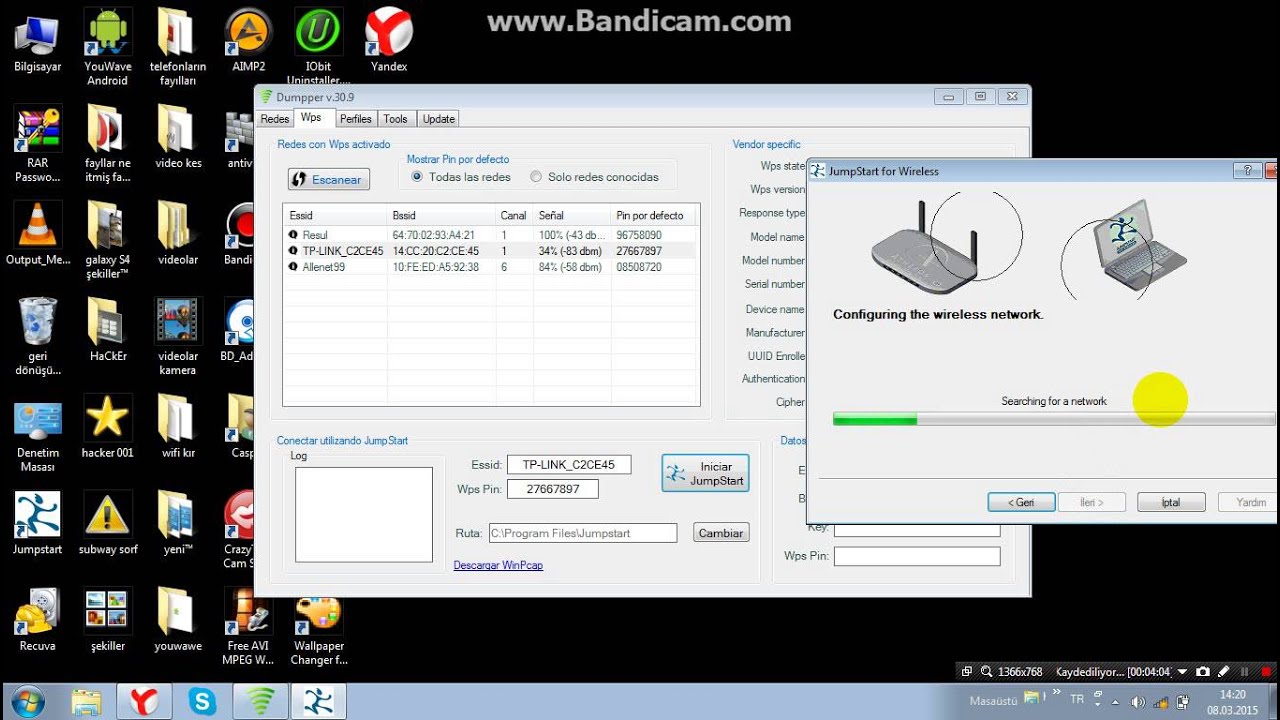Click the Essid column header
1280x720 pixels.
[x=336, y=215]
